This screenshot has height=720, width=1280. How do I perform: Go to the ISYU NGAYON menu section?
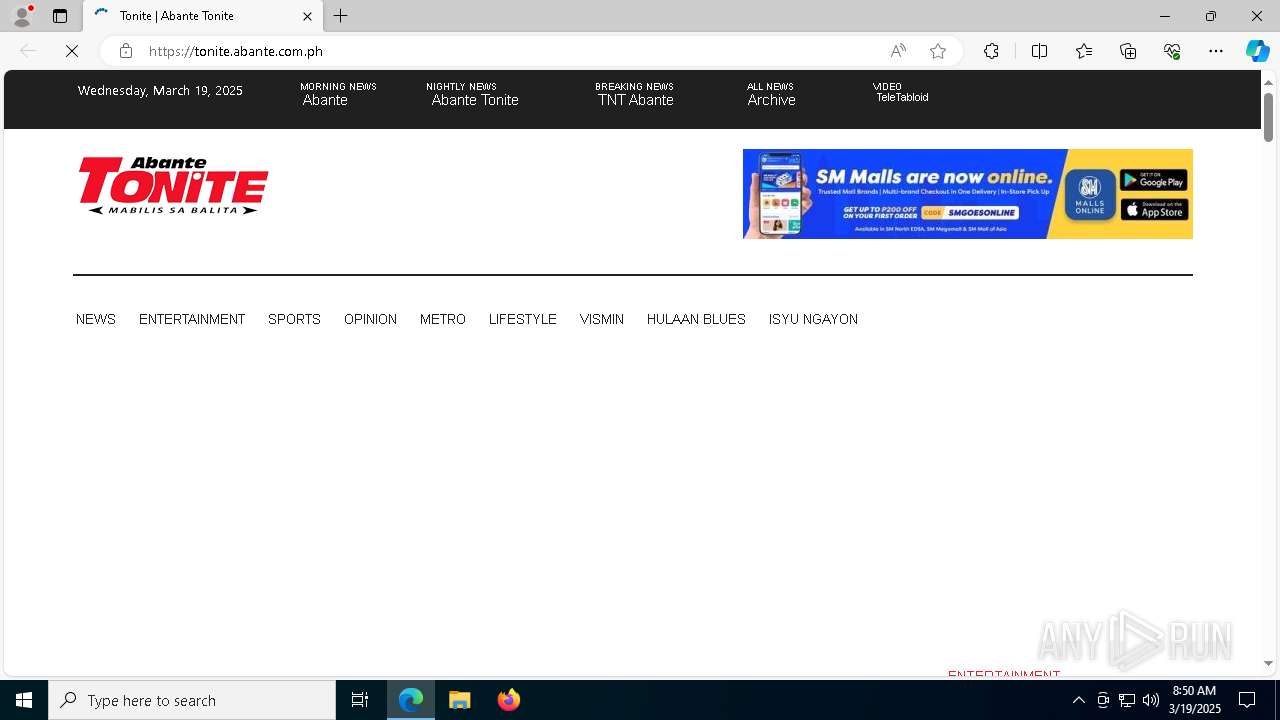pos(813,319)
